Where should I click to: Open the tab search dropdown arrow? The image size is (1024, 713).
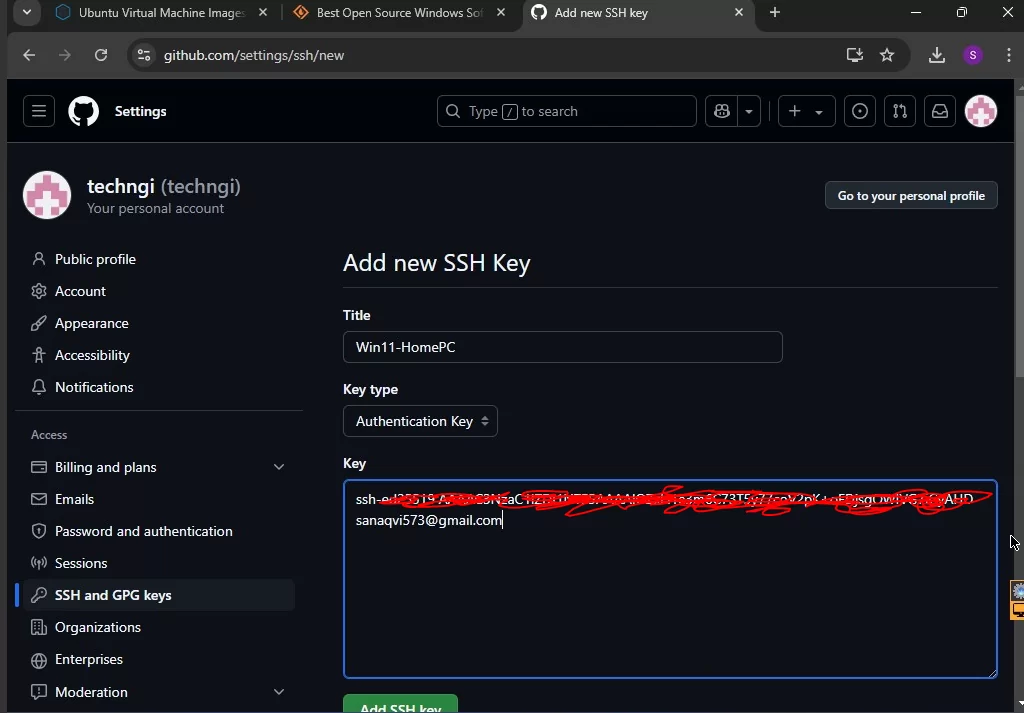click(x=27, y=12)
